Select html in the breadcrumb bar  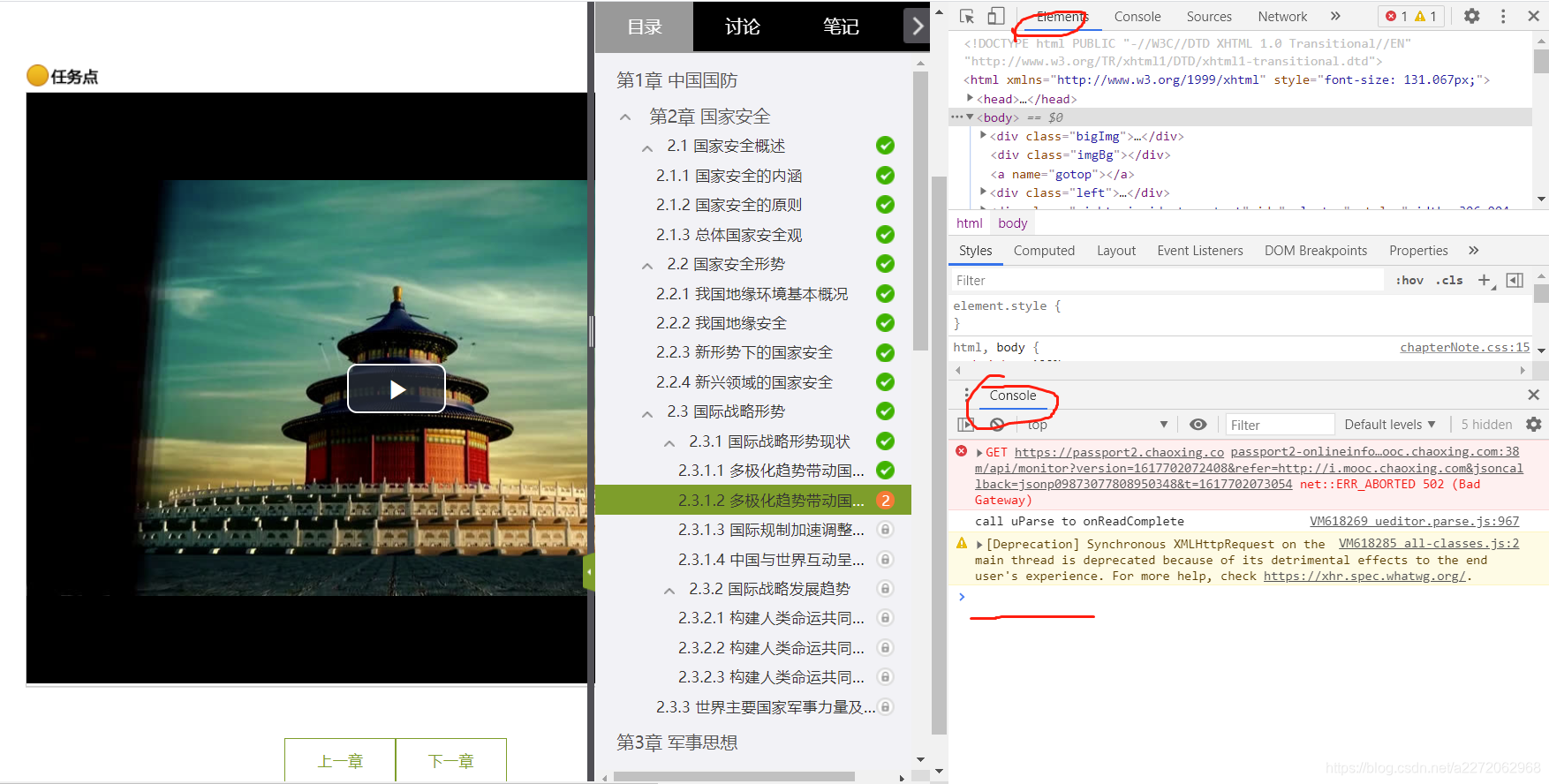pyautogui.click(x=969, y=223)
